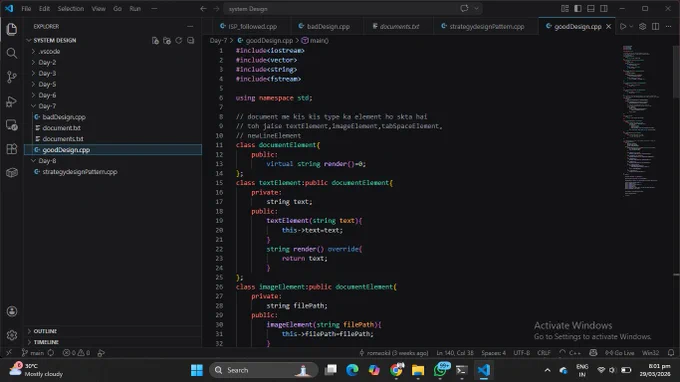Create a new folder in System Design
This screenshot has width=680, height=382.
167,40
